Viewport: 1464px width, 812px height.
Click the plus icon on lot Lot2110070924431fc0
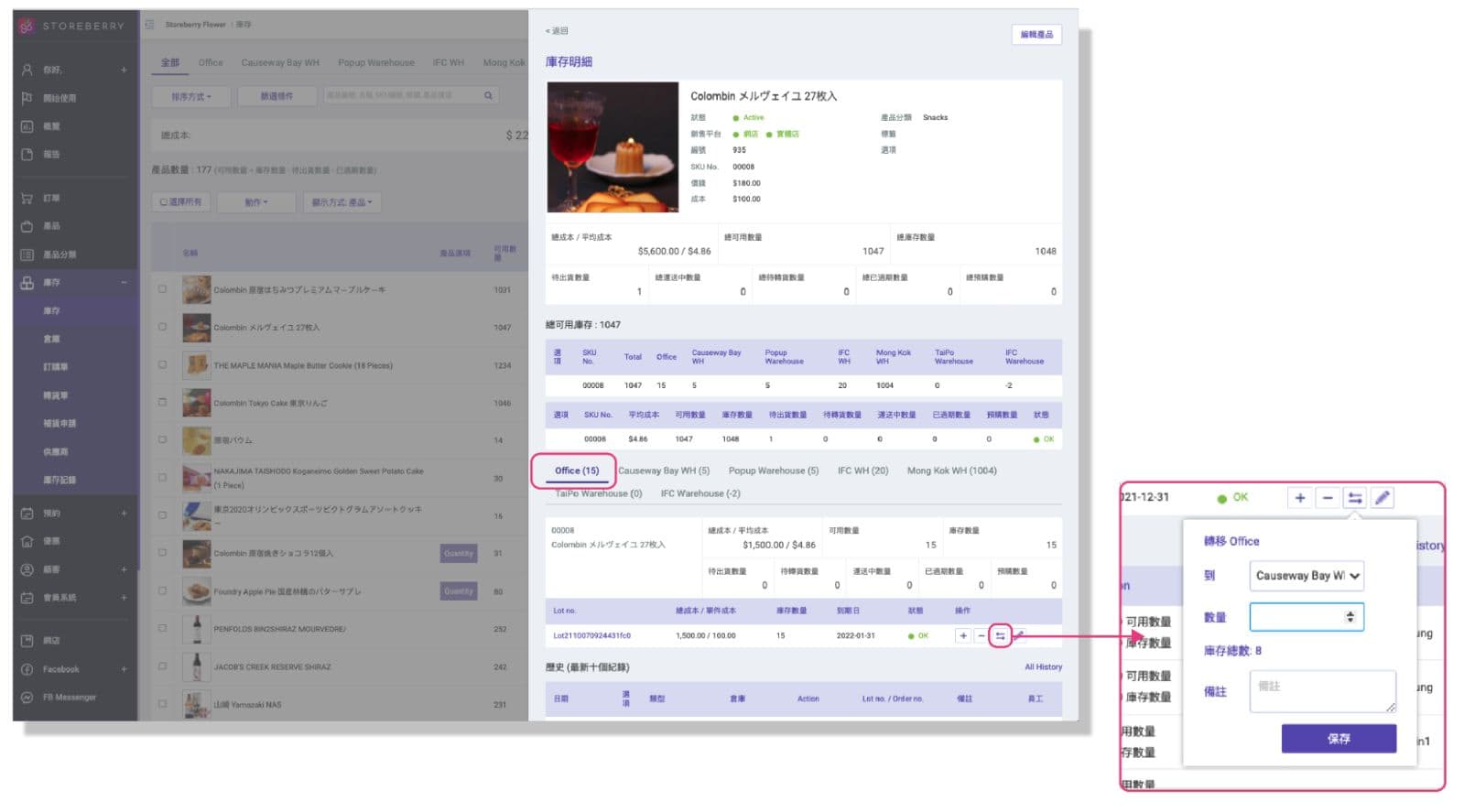click(x=962, y=635)
